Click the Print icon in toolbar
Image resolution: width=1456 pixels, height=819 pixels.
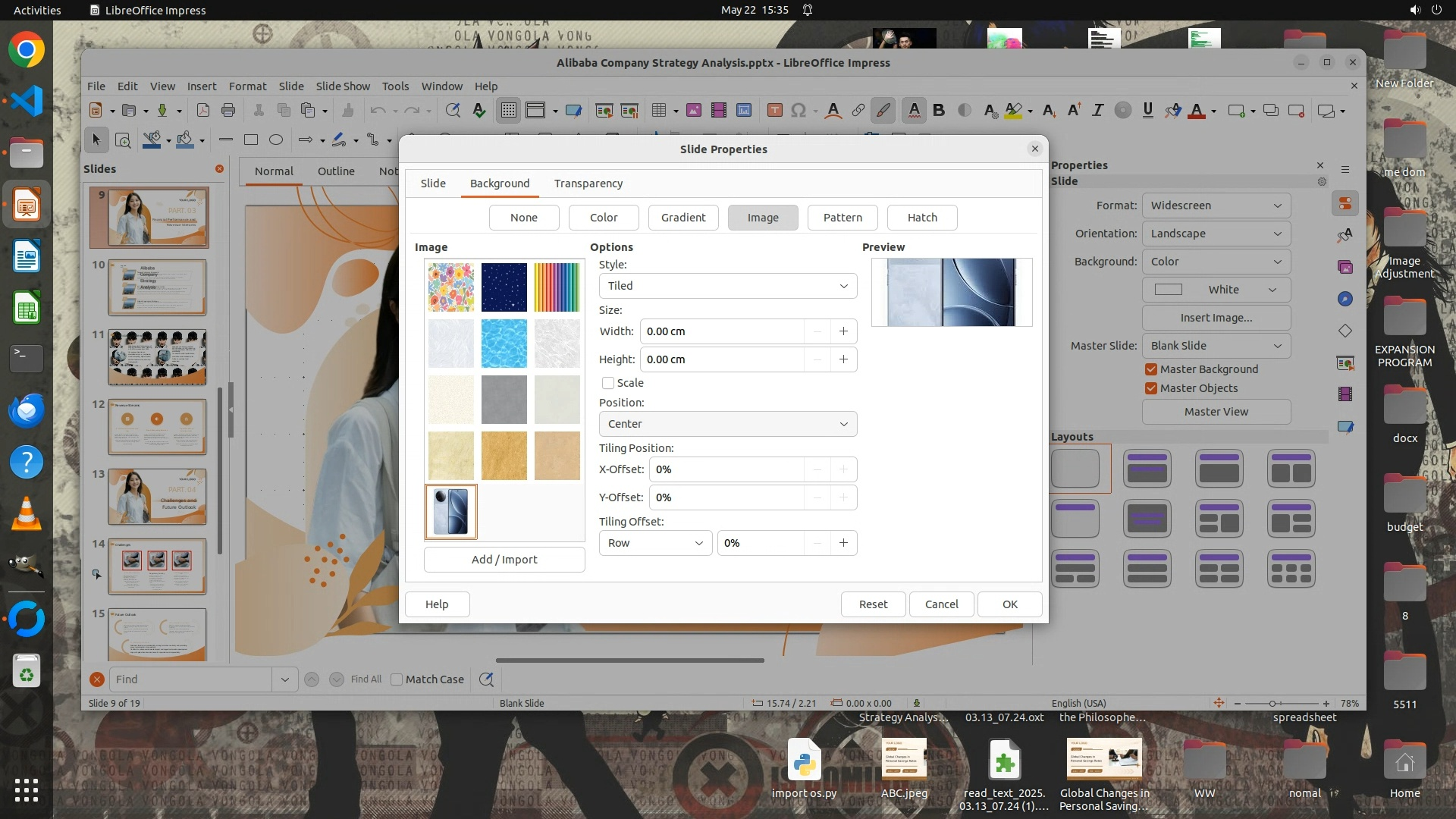228,111
